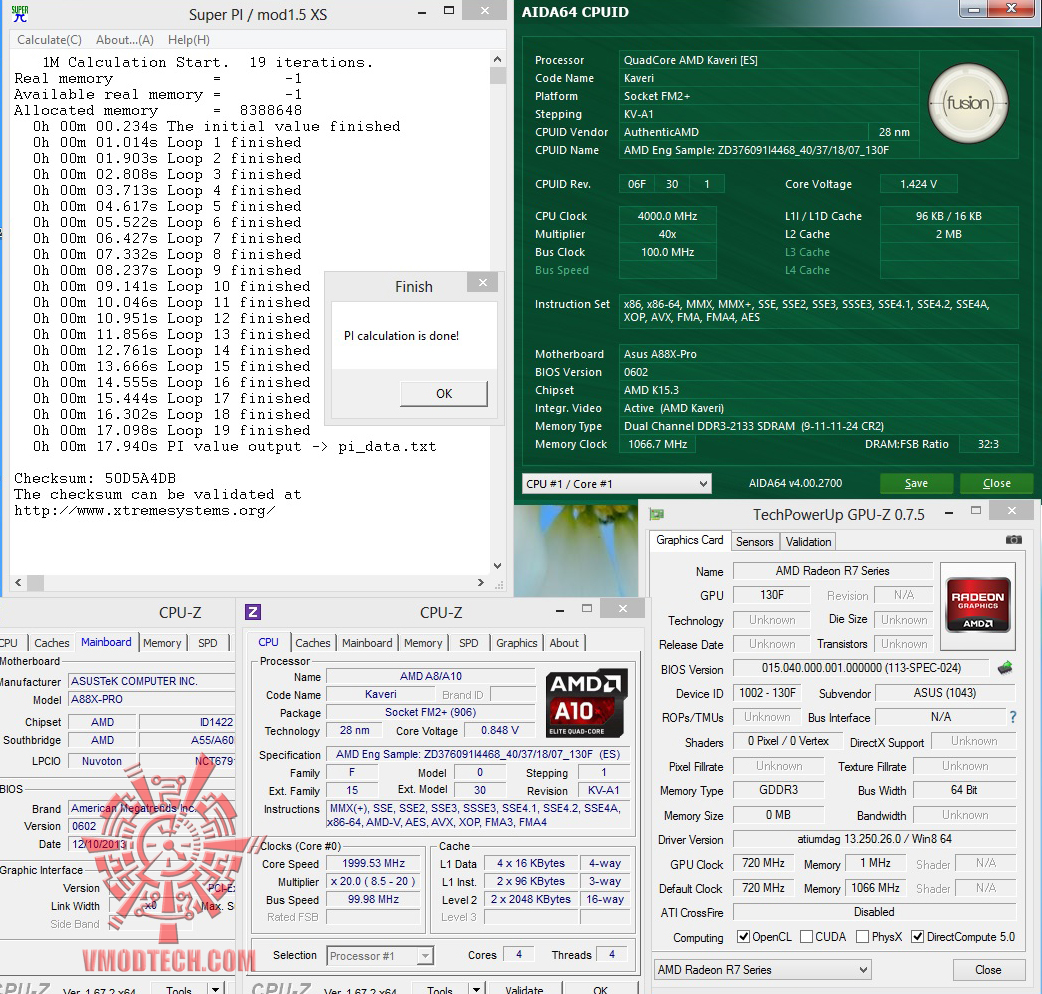Click the Memory Type GDDR3 field in GPU-Z

pos(778,790)
